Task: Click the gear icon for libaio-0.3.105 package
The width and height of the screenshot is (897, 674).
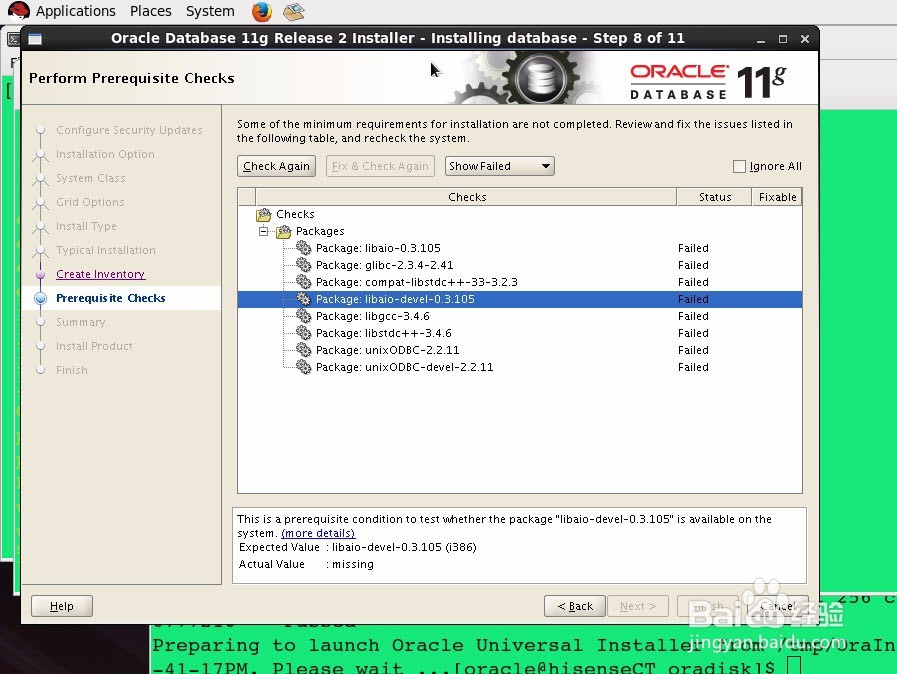Action: (x=304, y=248)
